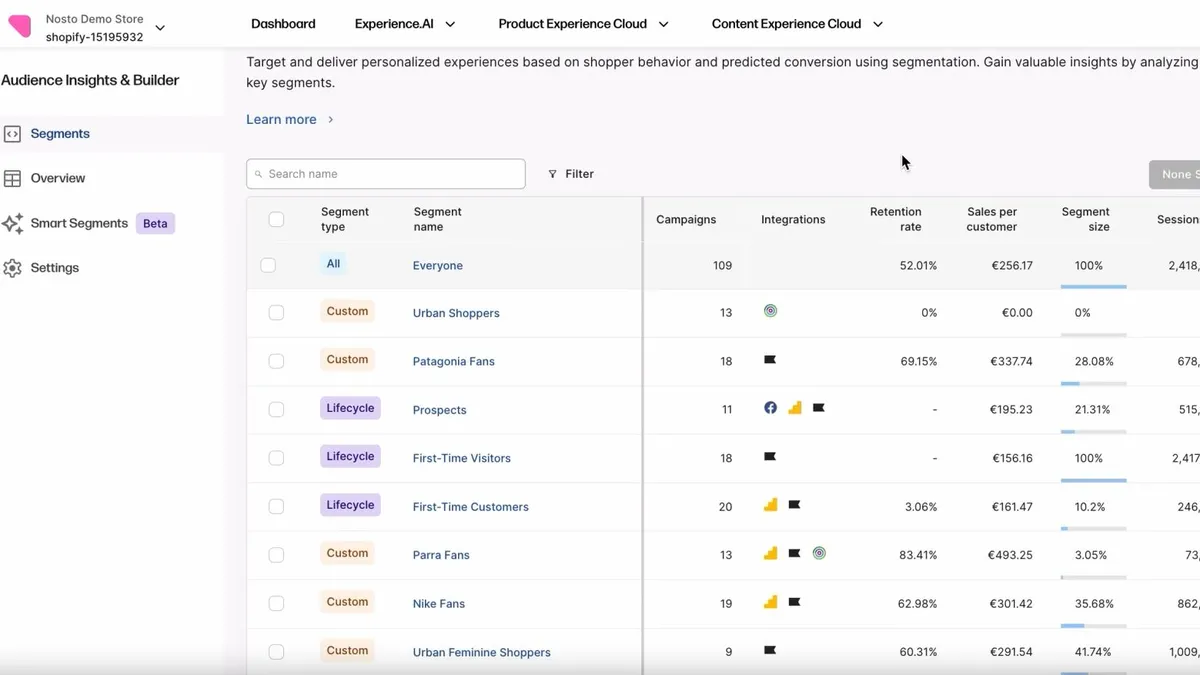The height and width of the screenshot is (675, 1200).
Task: Click the Google Ads icon for First-Time Customers
Action: tap(770, 505)
